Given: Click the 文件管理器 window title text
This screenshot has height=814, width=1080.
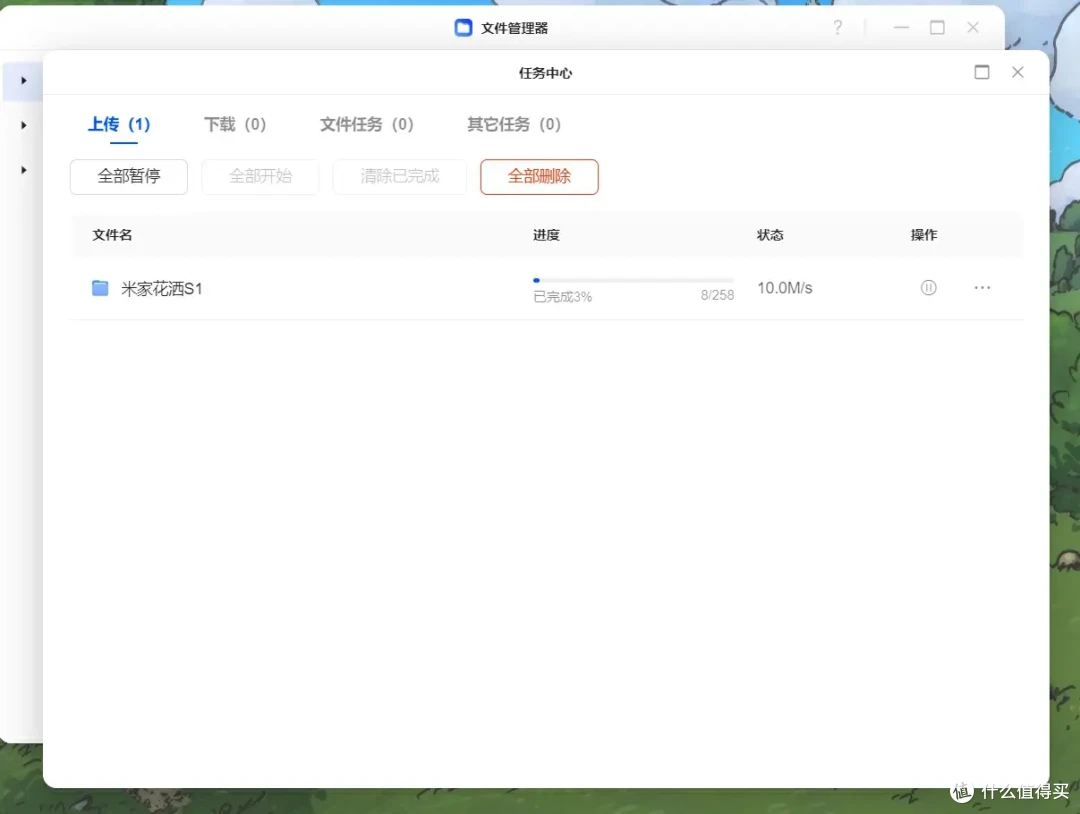Looking at the screenshot, I should click(x=515, y=28).
